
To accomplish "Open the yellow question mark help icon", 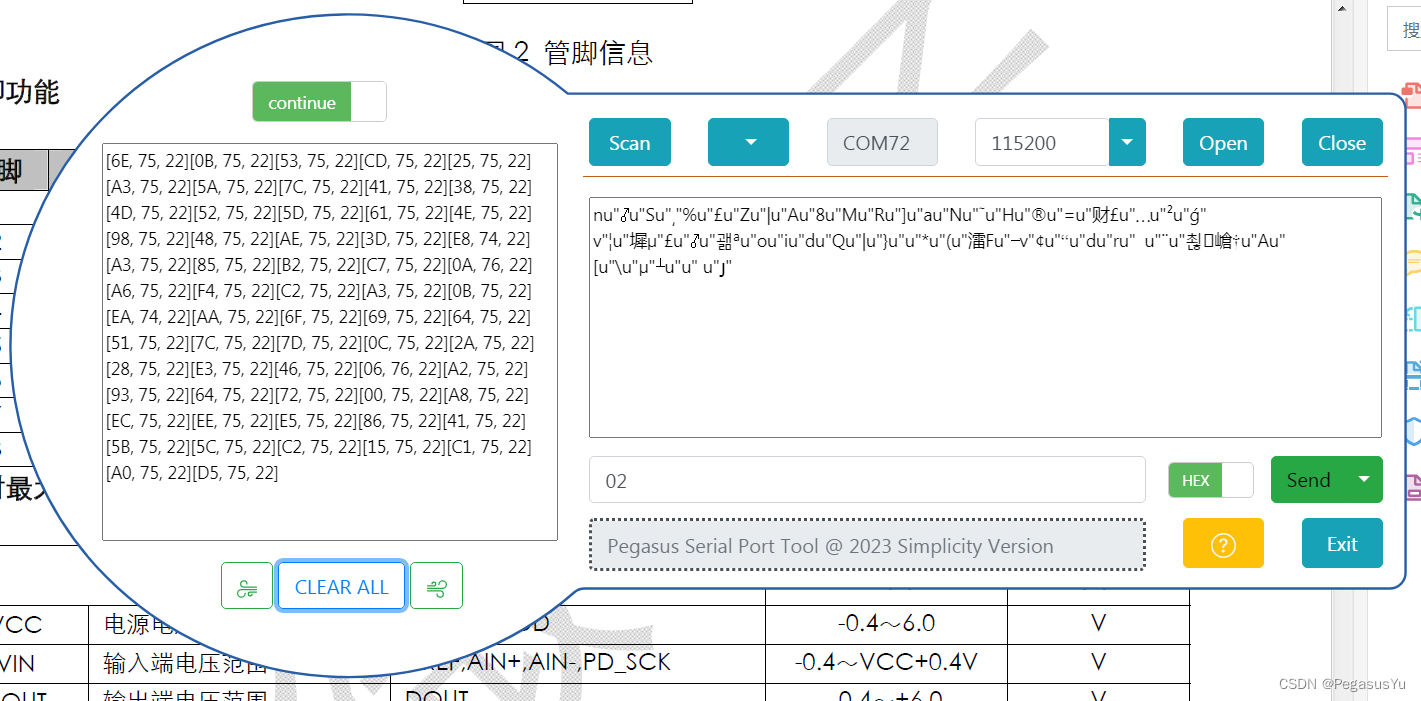I will 1223,543.
